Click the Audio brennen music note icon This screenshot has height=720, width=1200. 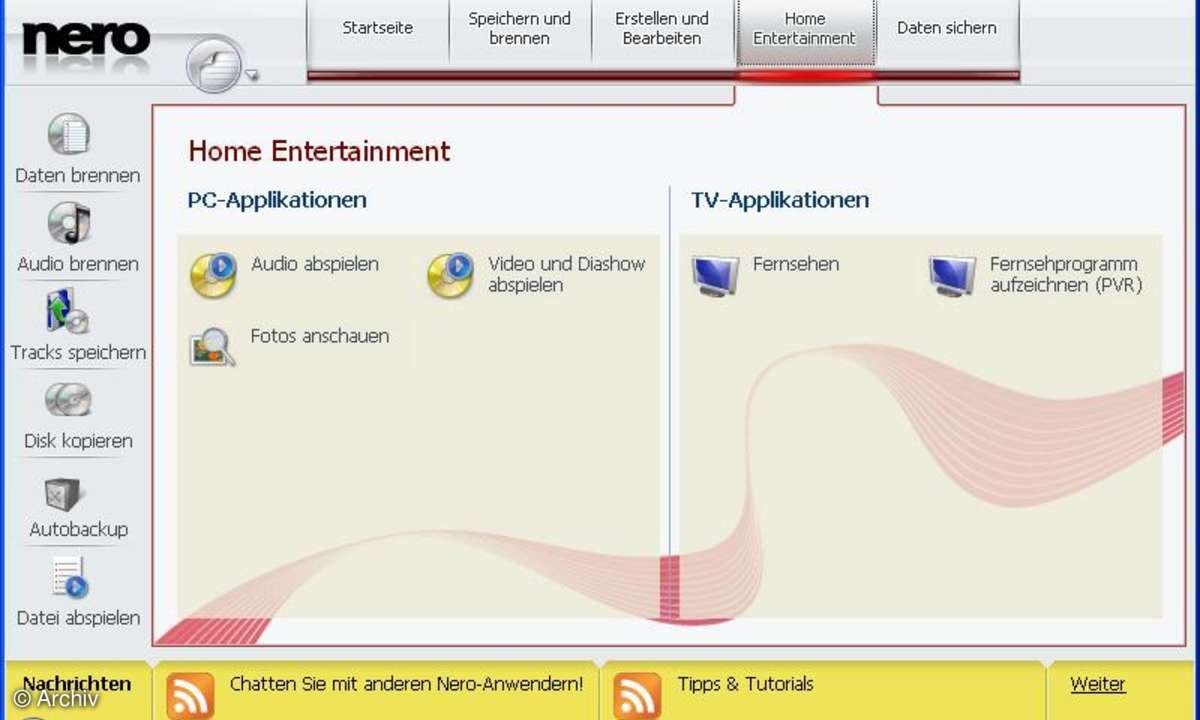tap(69, 223)
